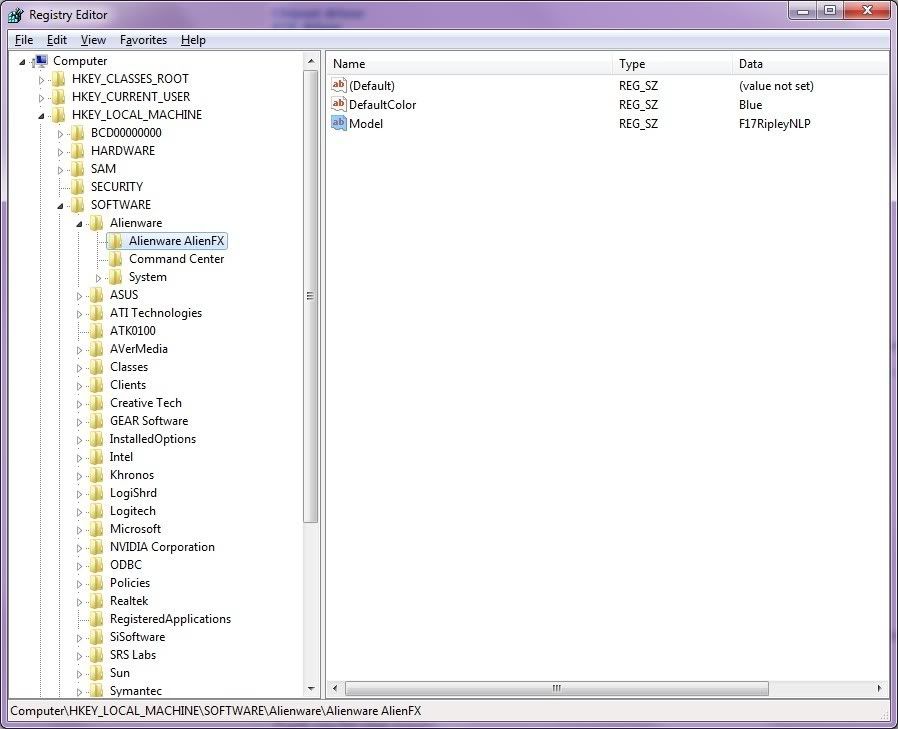The image size is (898, 729).
Task: Click the System folder icon under Alienware
Action: tap(115, 277)
